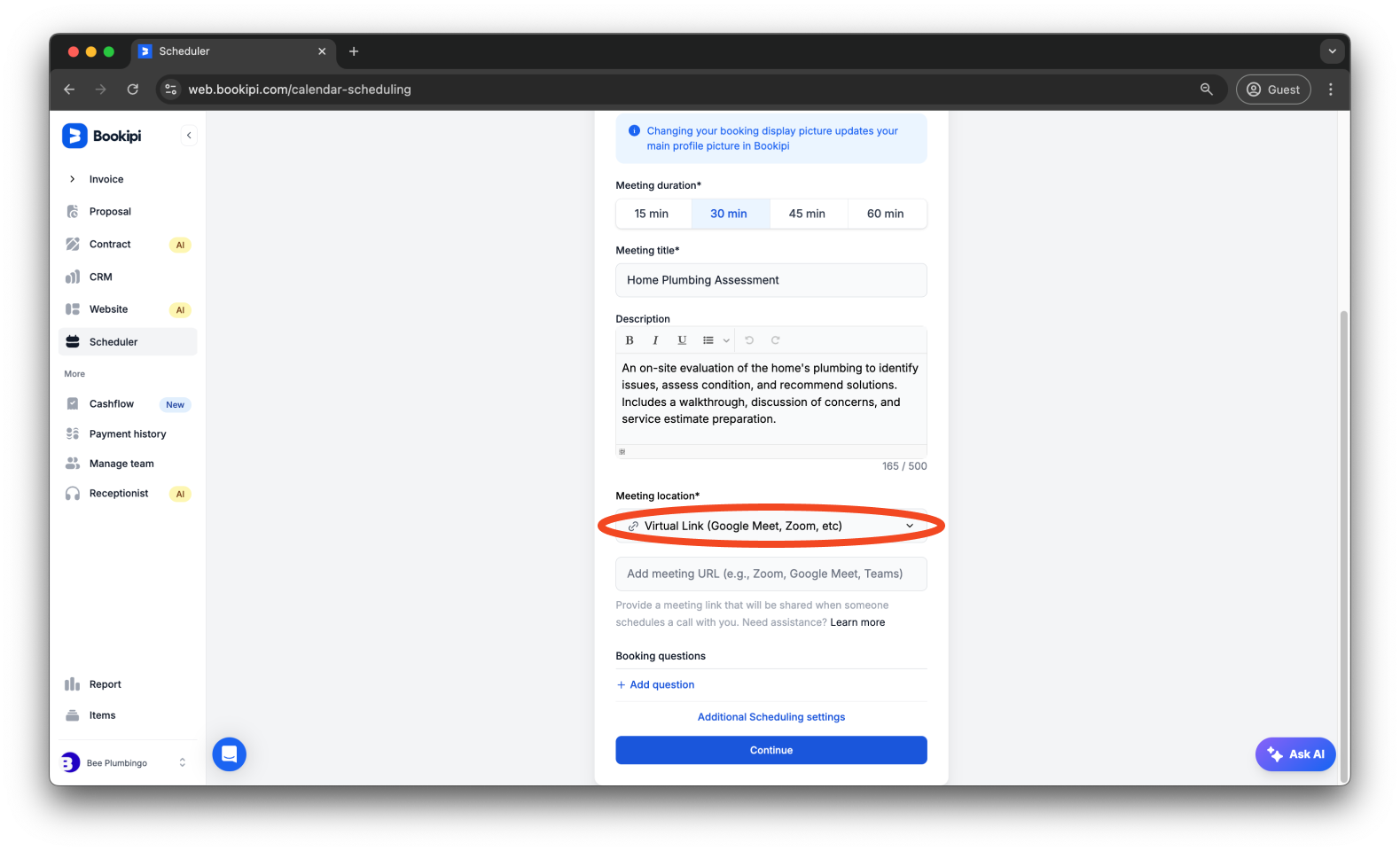
Task: Click Add question link
Action: coord(656,684)
